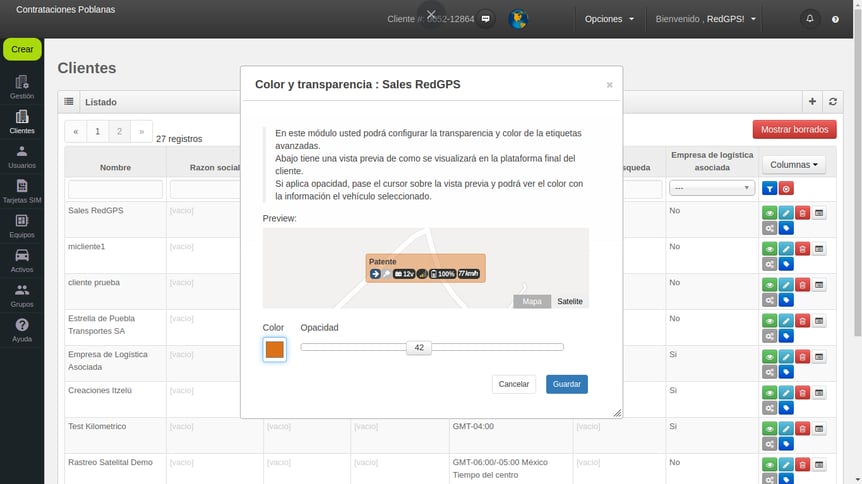This screenshot has height=484, width=862.
Task: Switch preview to Satelite view
Action: pyautogui.click(x=570, y=301)
